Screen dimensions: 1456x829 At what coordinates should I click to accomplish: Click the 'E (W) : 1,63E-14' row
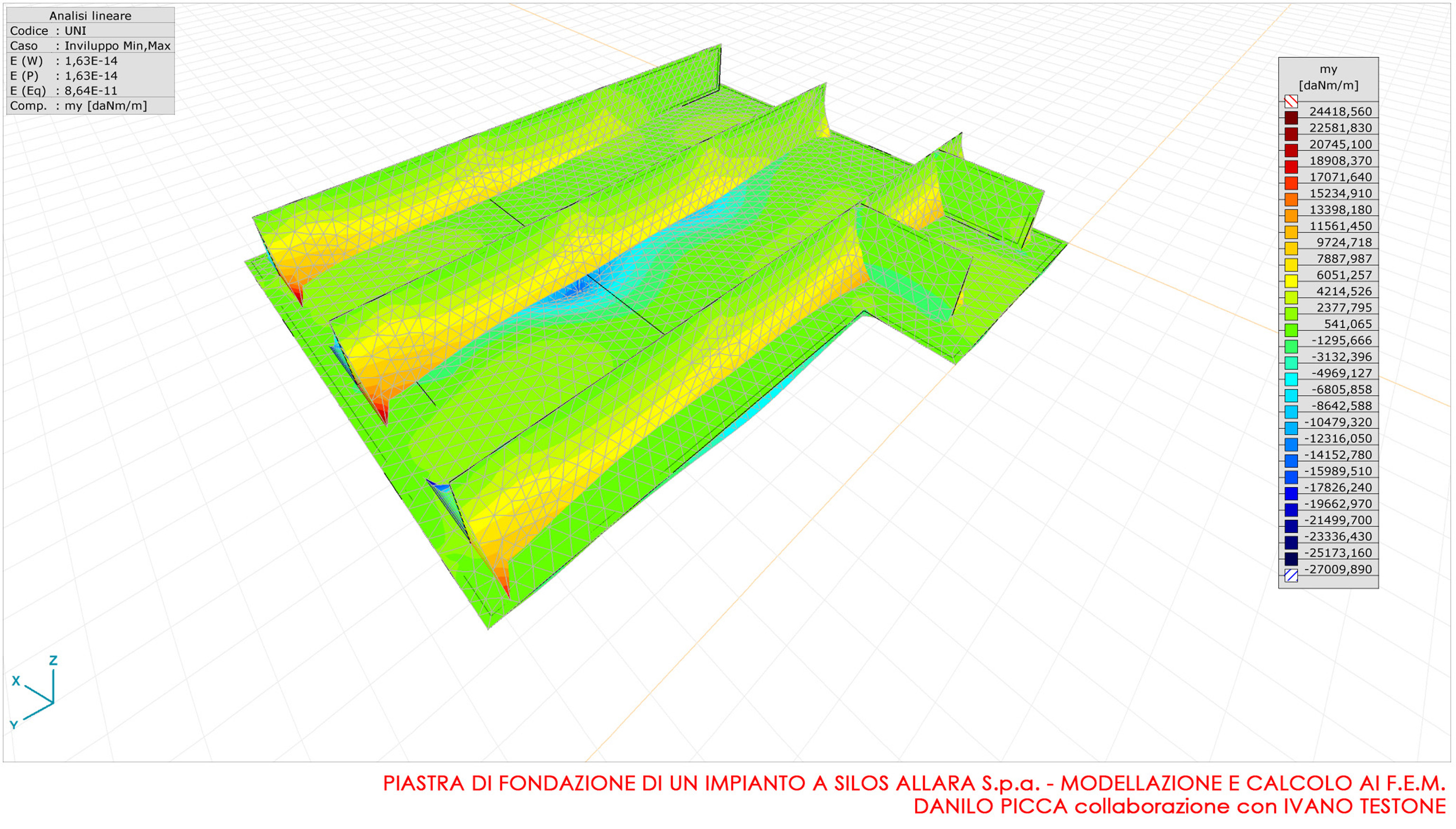coord(91,60)
